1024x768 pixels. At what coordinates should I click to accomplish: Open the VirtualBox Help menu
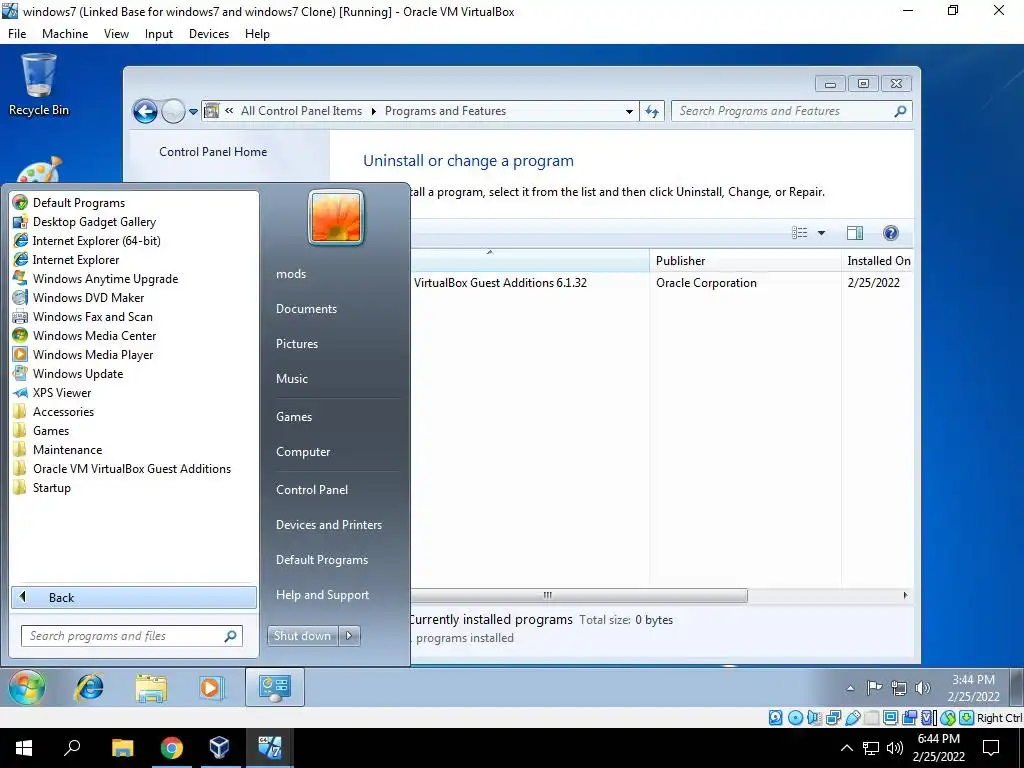pos(257,34)
